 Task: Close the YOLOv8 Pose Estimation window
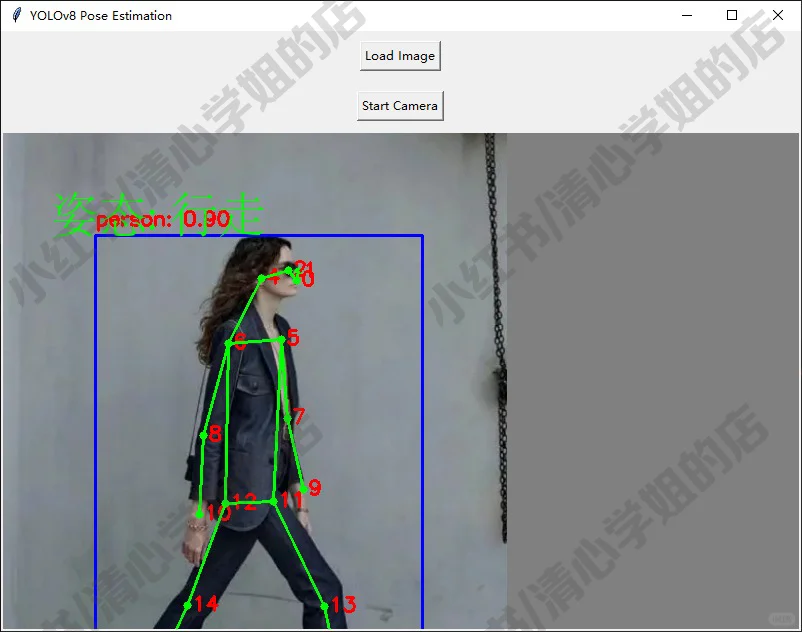click(x=778, y=15)
